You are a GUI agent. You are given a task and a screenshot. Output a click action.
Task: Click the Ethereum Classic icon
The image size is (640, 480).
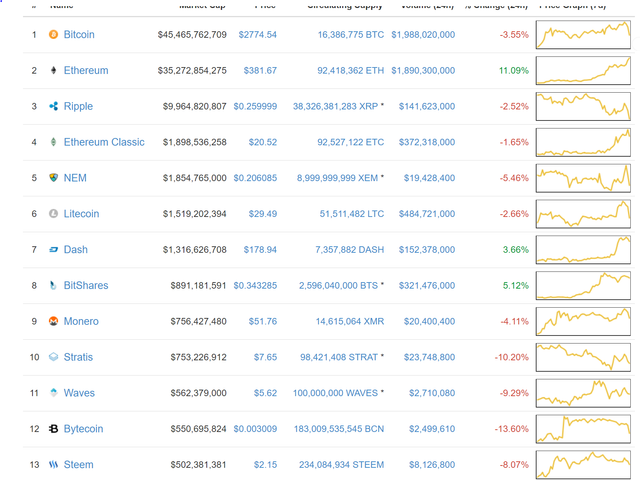53,142
